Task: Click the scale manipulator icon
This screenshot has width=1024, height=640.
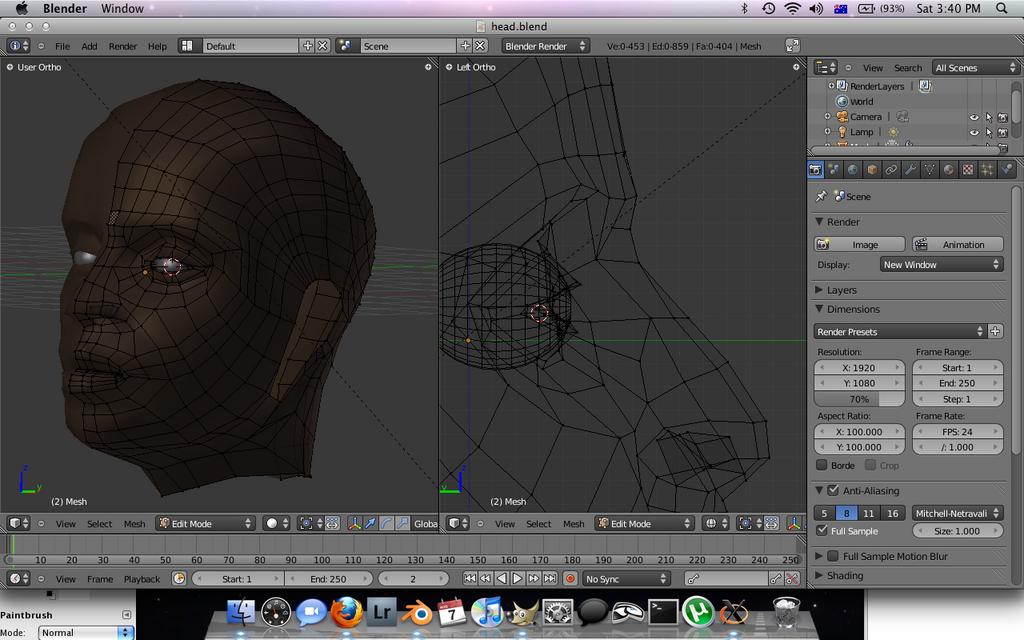Action: 402,523
